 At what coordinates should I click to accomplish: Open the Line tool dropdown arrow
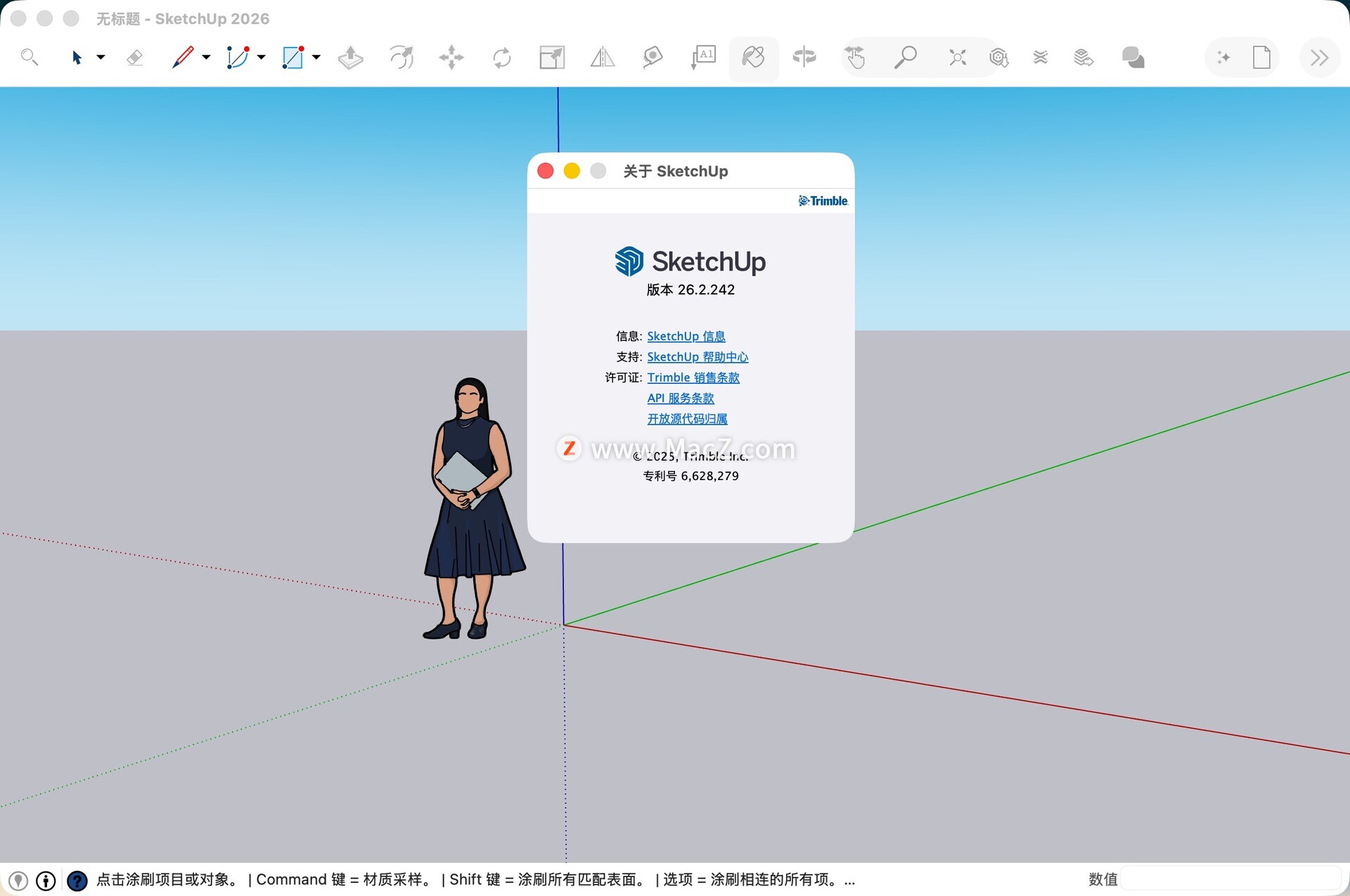[206, 57]
